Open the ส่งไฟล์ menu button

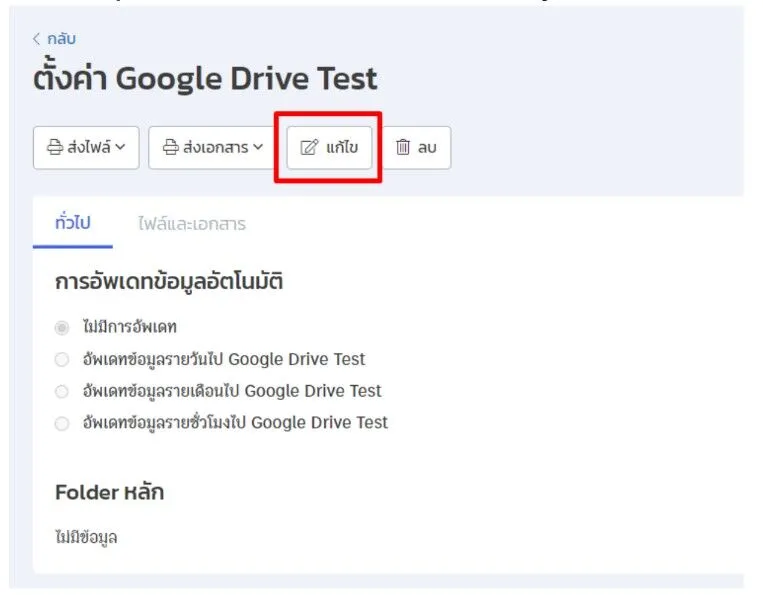(x=86, y=148)
